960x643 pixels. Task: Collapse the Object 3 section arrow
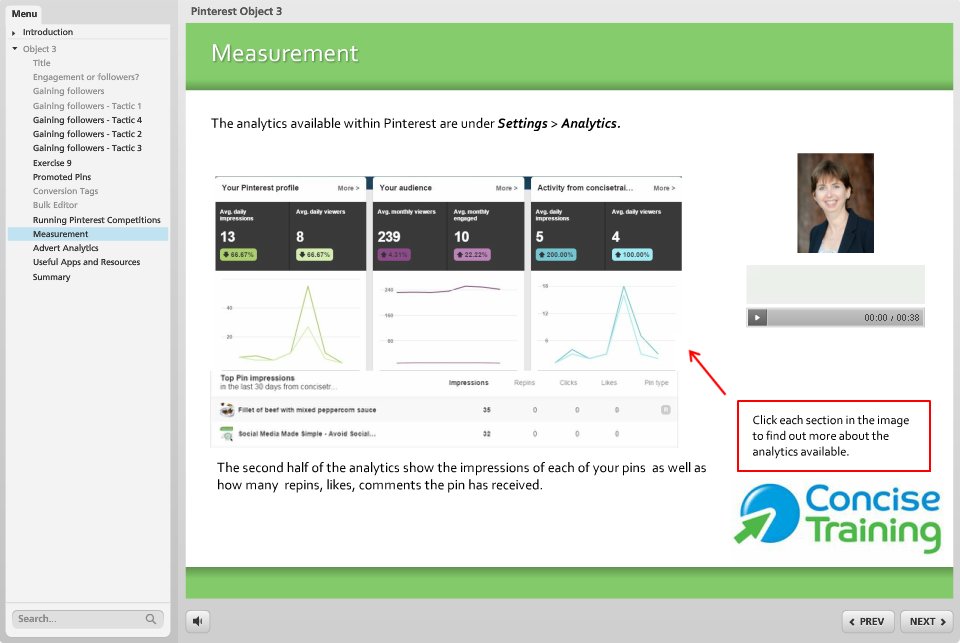coord(14,48)
